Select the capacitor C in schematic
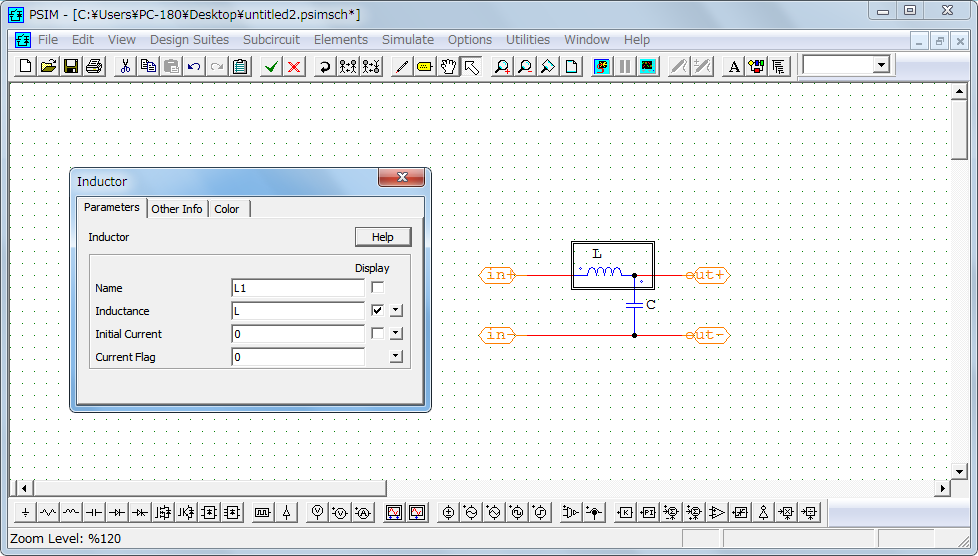 (635, 305)
